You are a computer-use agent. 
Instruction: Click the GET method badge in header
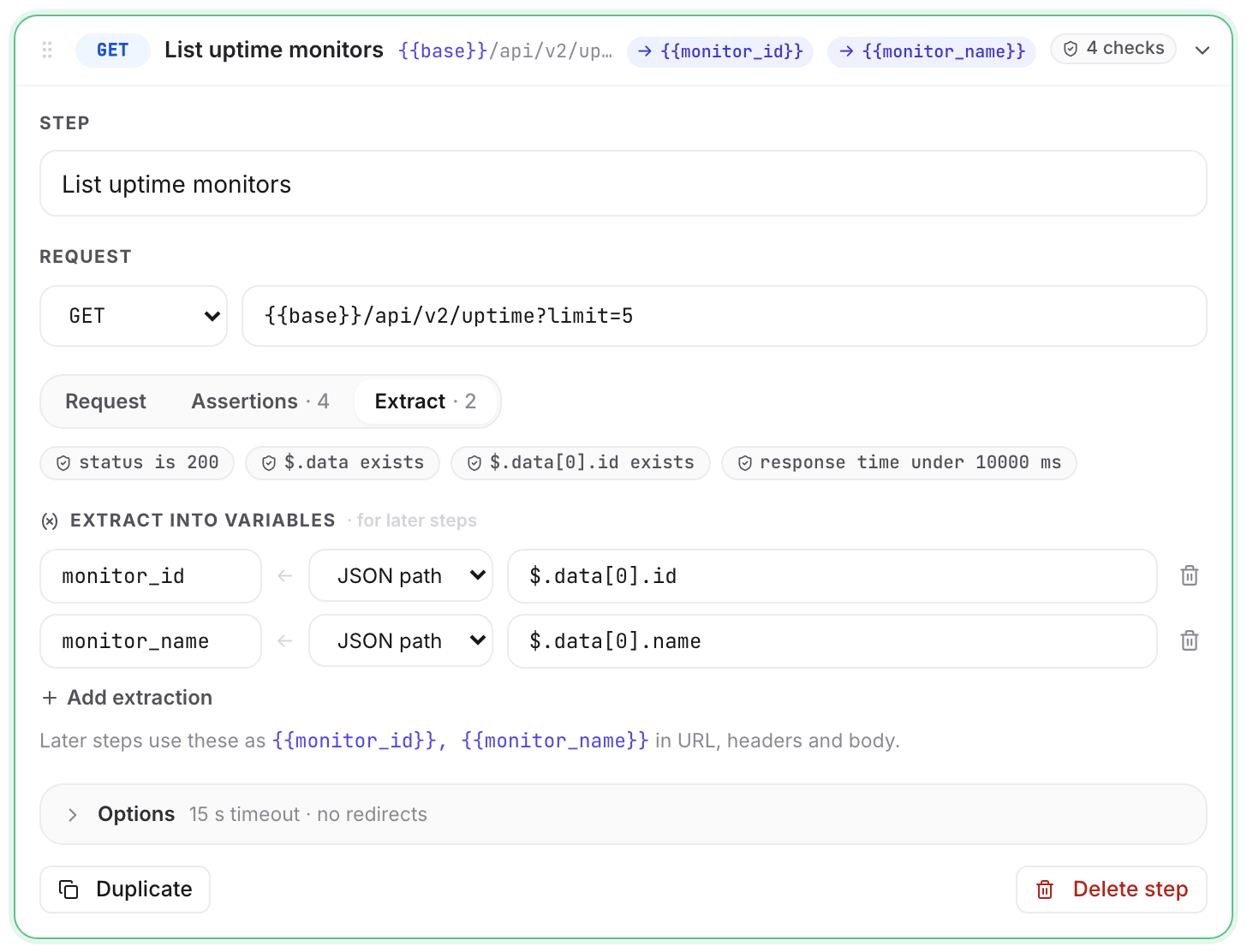click(113, 51)
